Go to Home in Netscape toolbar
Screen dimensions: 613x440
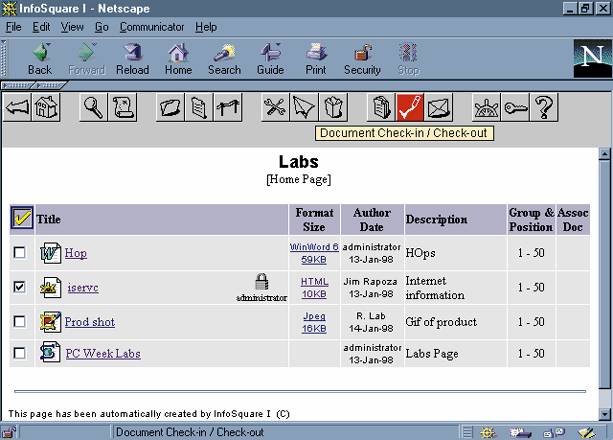(x=178, y=59)
